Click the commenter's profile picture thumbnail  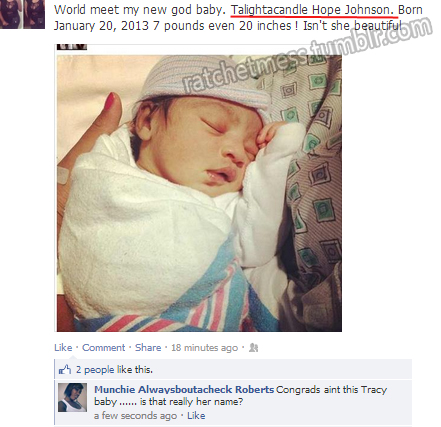72,397
